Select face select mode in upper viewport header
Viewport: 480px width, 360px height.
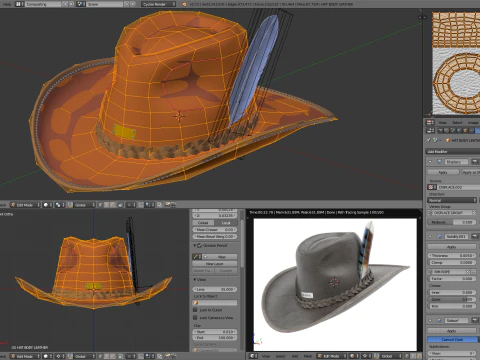coord(113,205)
